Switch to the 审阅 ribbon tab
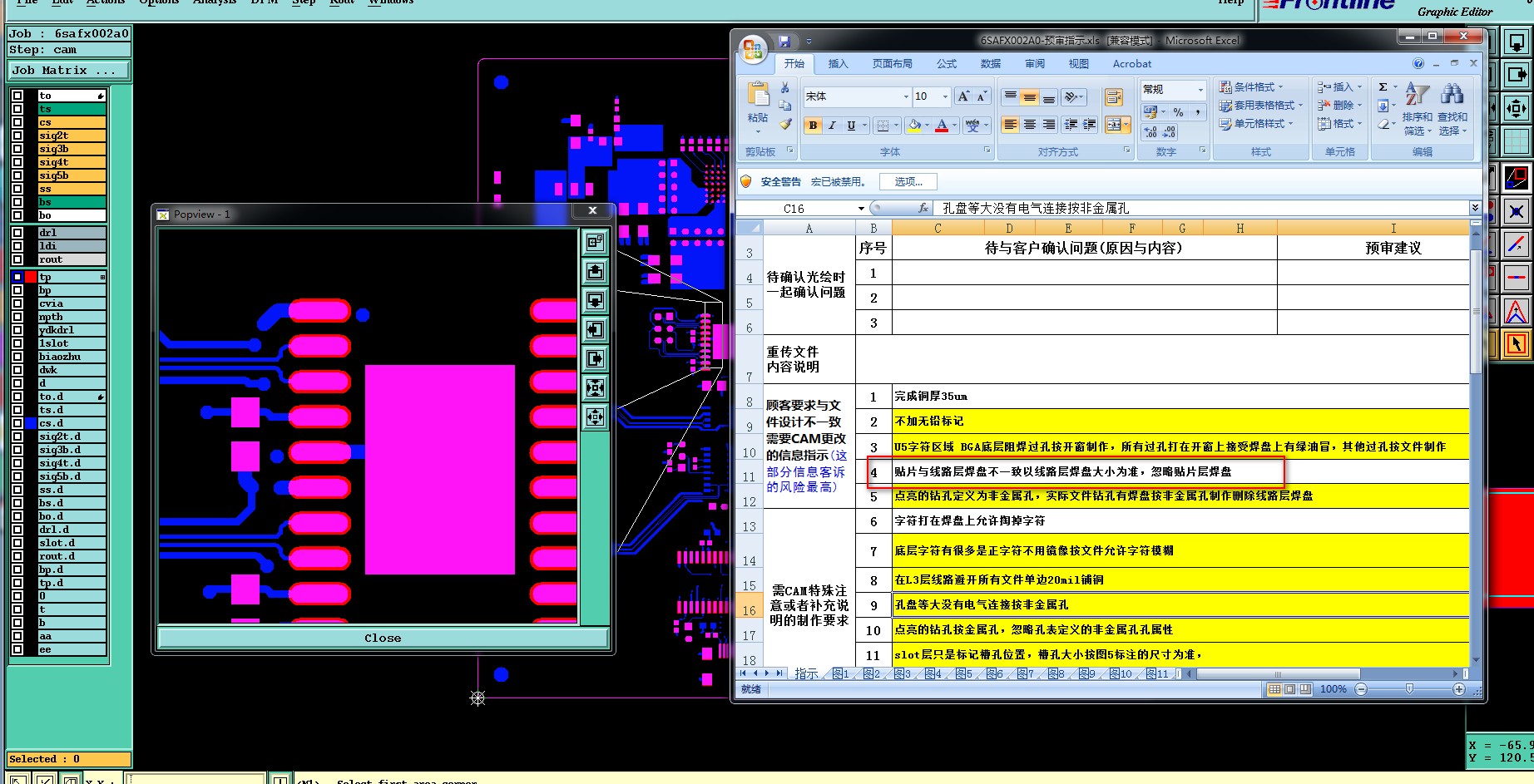This screenshot has height=784, width=1534. 1035,64
